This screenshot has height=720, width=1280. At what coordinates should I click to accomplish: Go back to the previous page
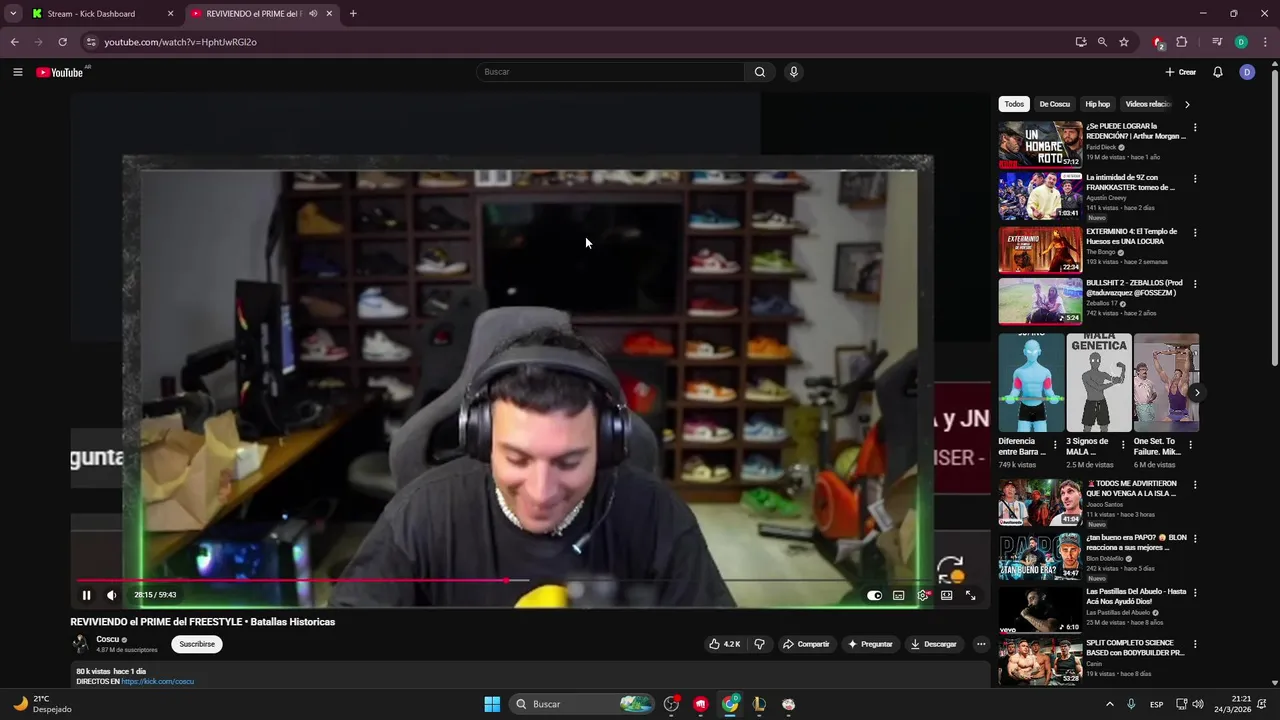(14, 42)
